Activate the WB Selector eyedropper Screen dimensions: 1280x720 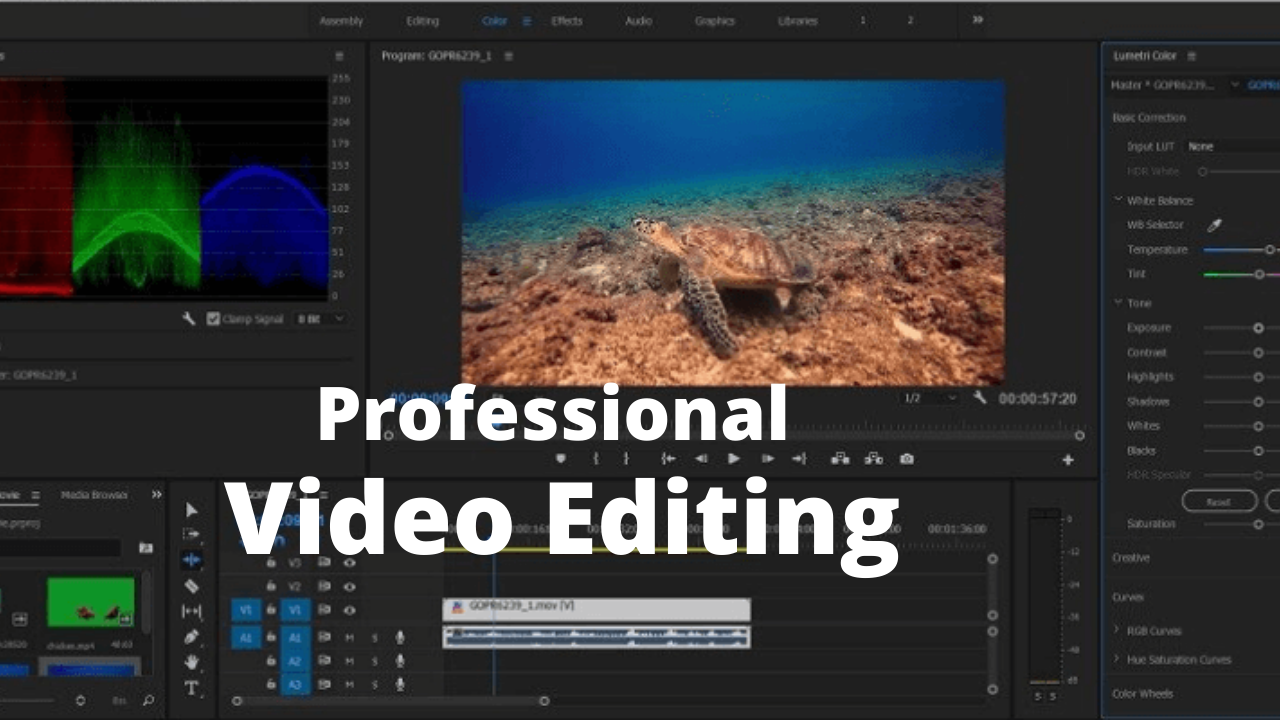pos(1214,225)
